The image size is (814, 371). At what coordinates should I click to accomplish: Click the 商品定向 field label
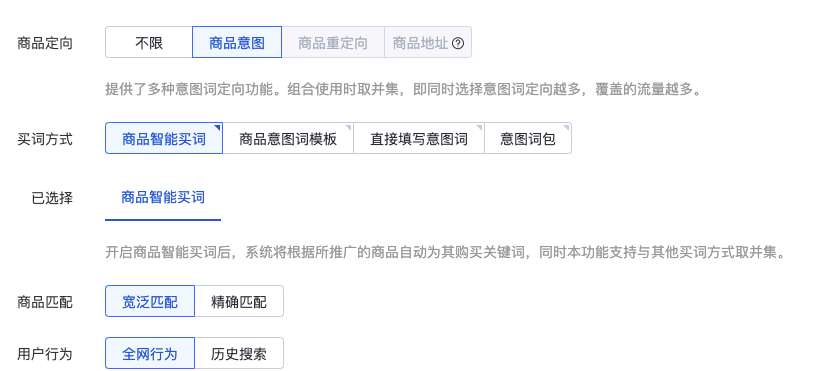click(45, 43)
